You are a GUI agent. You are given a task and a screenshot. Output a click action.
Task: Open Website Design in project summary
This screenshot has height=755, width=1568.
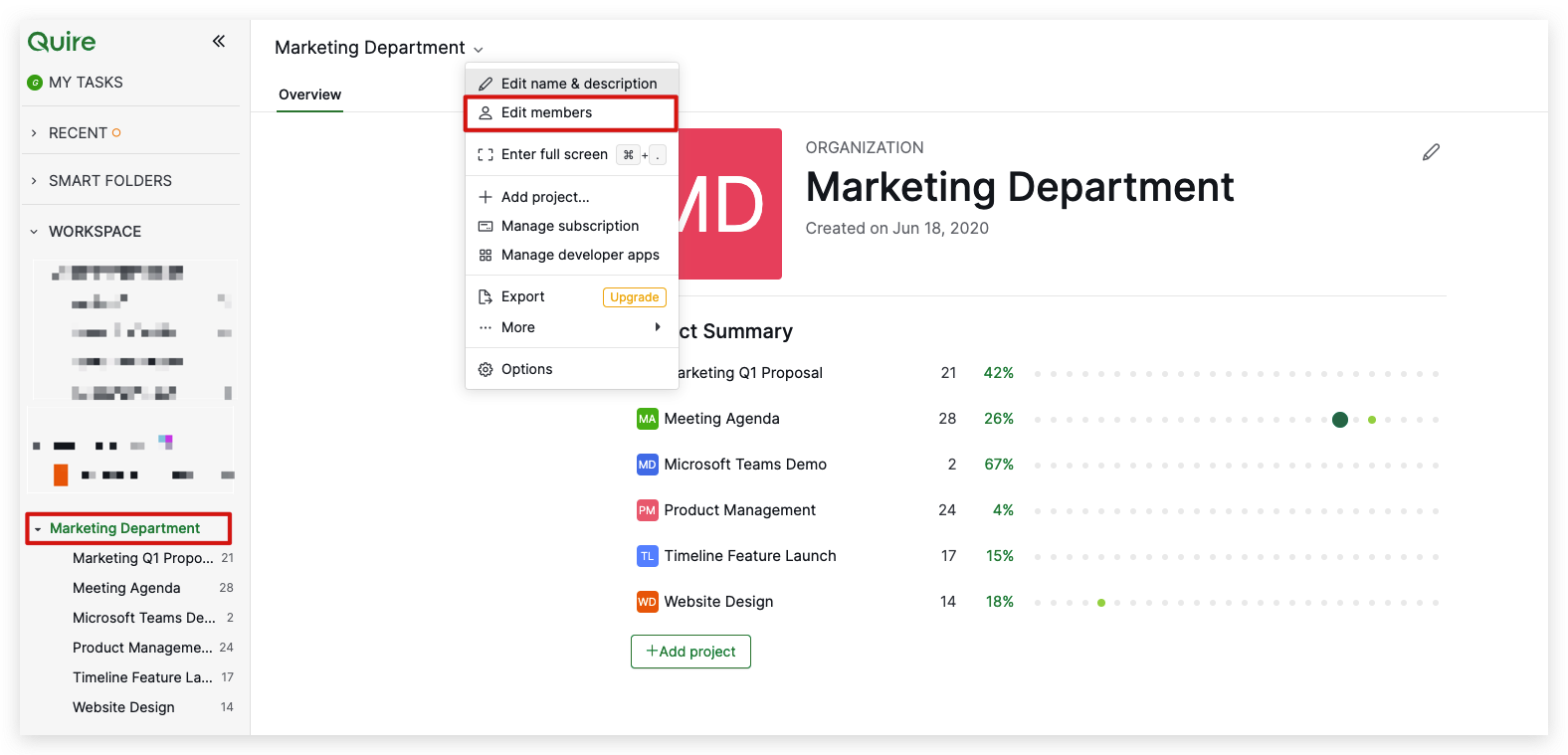tap(718, 602)
